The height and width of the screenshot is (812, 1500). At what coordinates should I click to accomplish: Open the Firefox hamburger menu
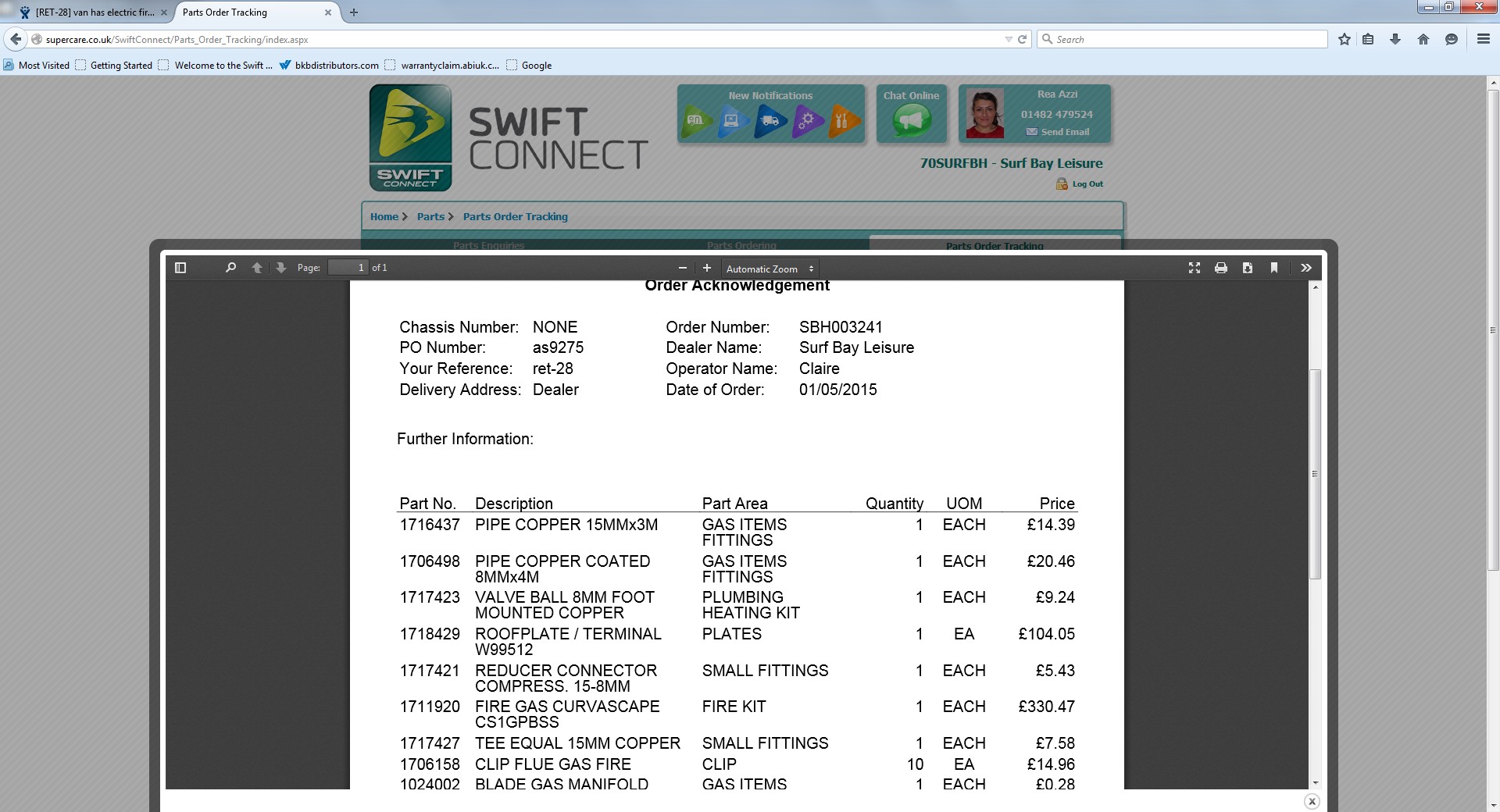[x=1484, y=39]
